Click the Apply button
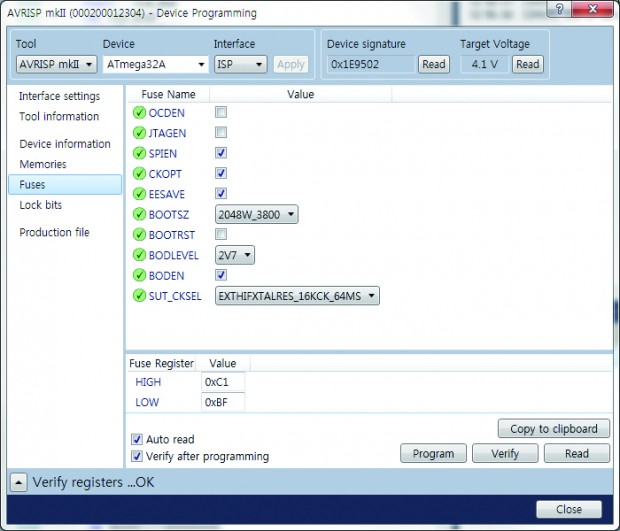Image resolution: width=620 pixels, height=531 pixels. tap(291, 64)
